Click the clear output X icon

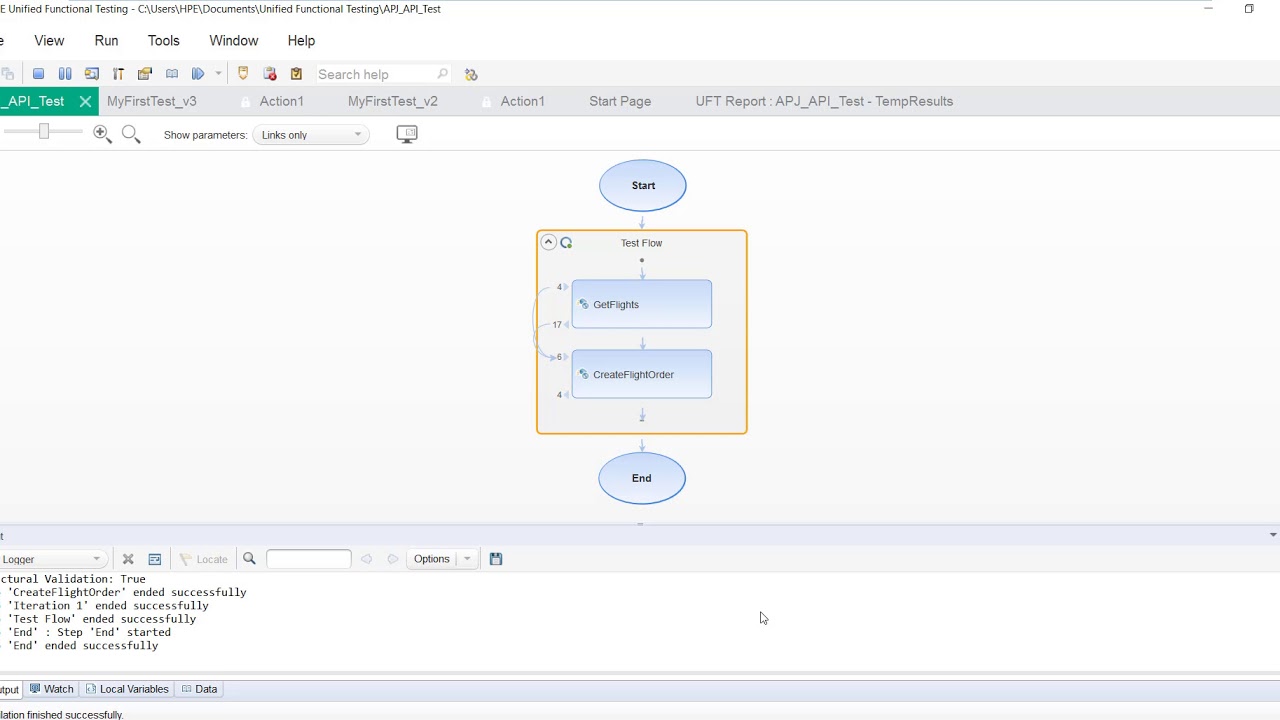click(128, 559)
